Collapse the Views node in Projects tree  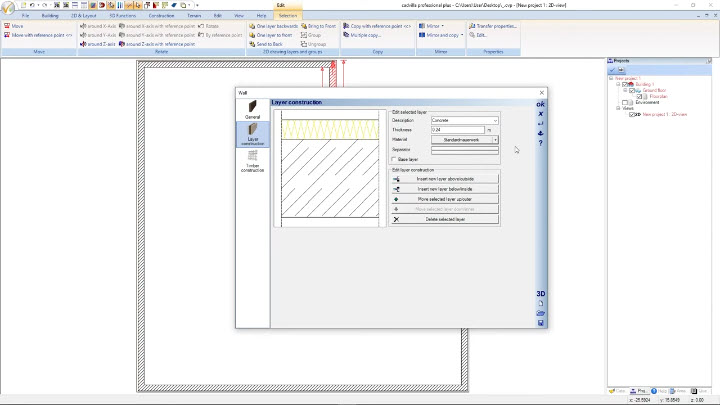[x=619, y=108]
